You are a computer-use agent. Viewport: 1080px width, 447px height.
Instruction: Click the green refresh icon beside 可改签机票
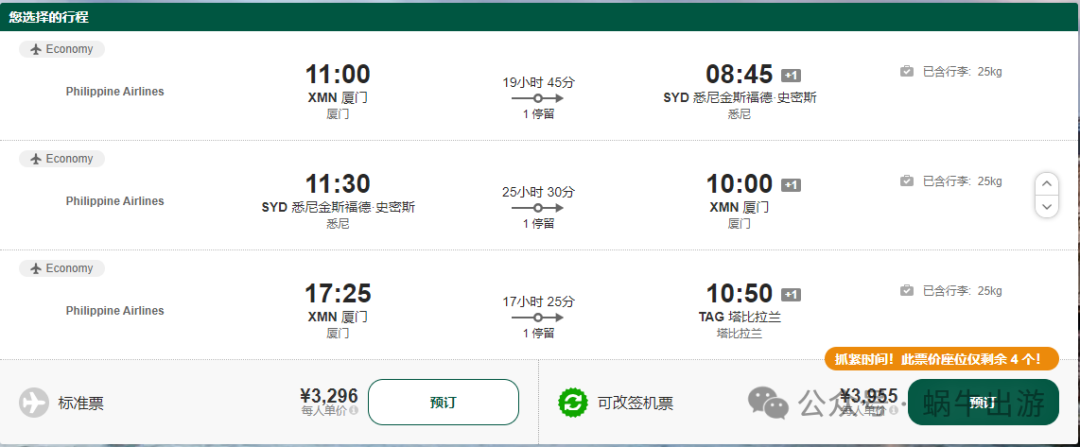[x=573, y=403]
